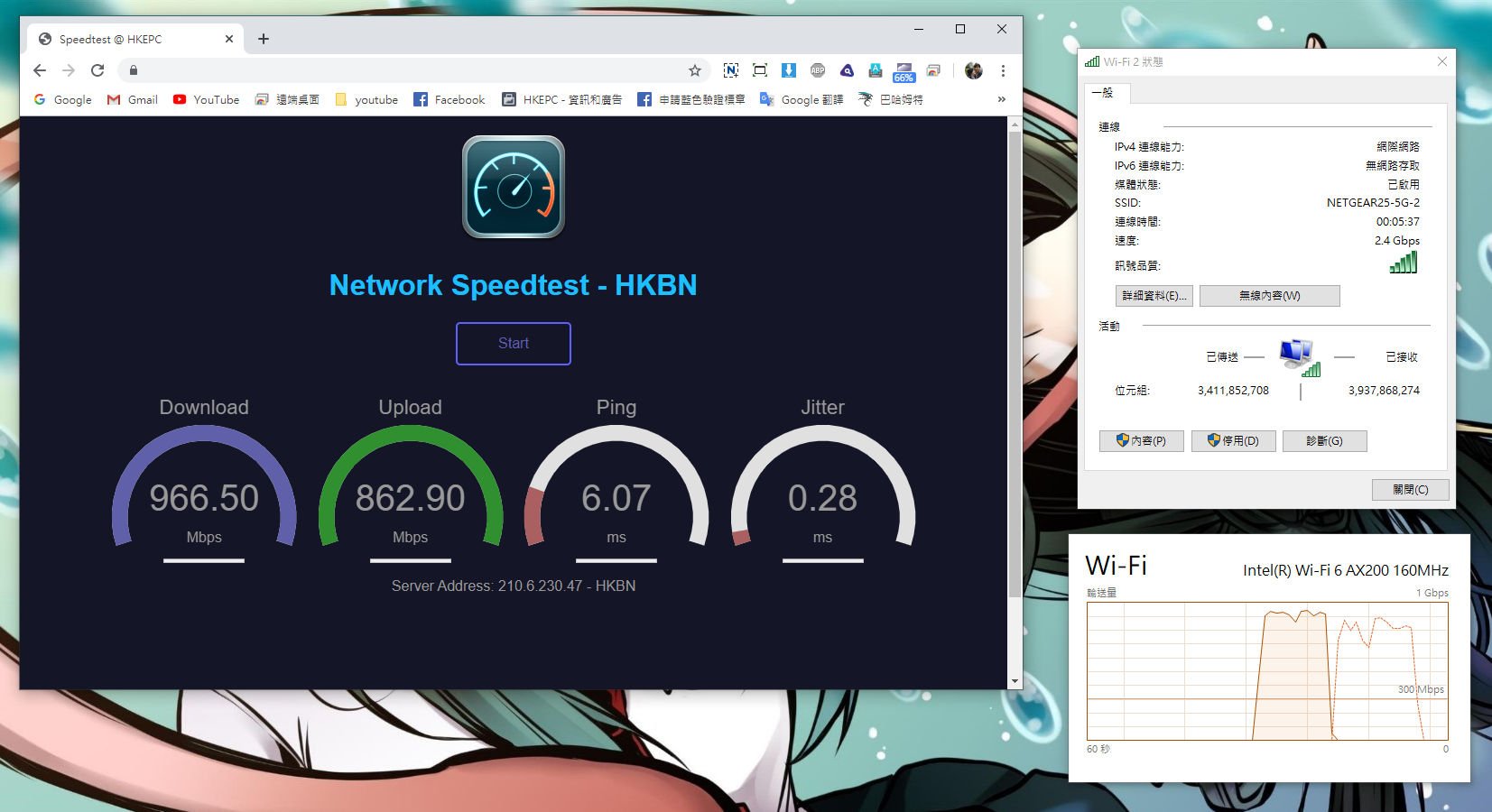The image size is (1492, 812).
Task: Click the Intel(R) Wi-Fi 6 AX200 160MHz label
Action: [x=1346, y=570]
